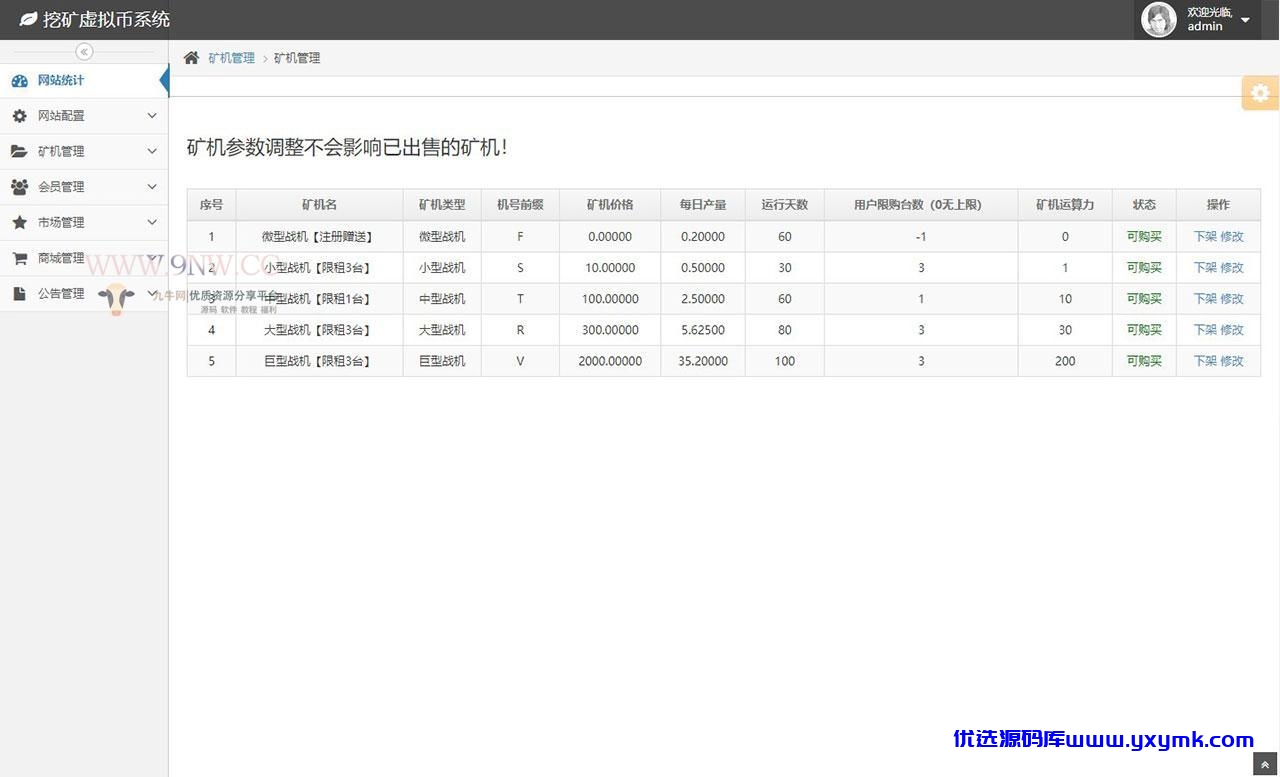Click the leaf logo icon in header
This screenshot has height=777, width=1280.
pyautogui.click(x=28, y=19)
